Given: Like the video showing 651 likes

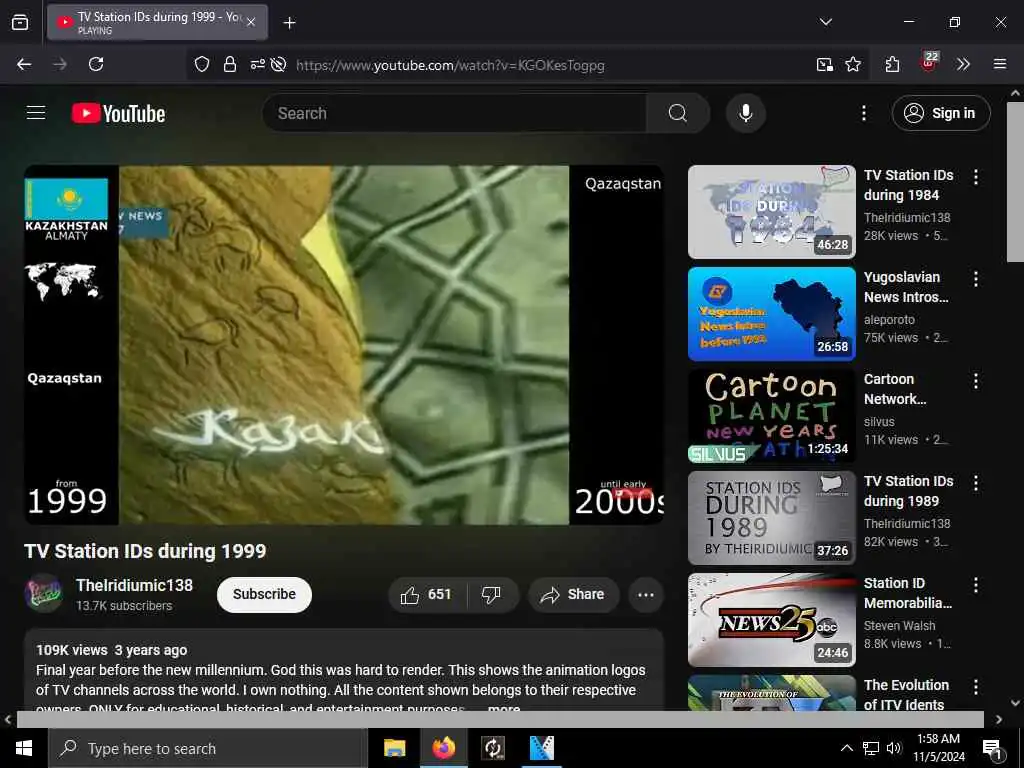Looking at the screenshot, I should pyautogui.click(x=428, y=595).
